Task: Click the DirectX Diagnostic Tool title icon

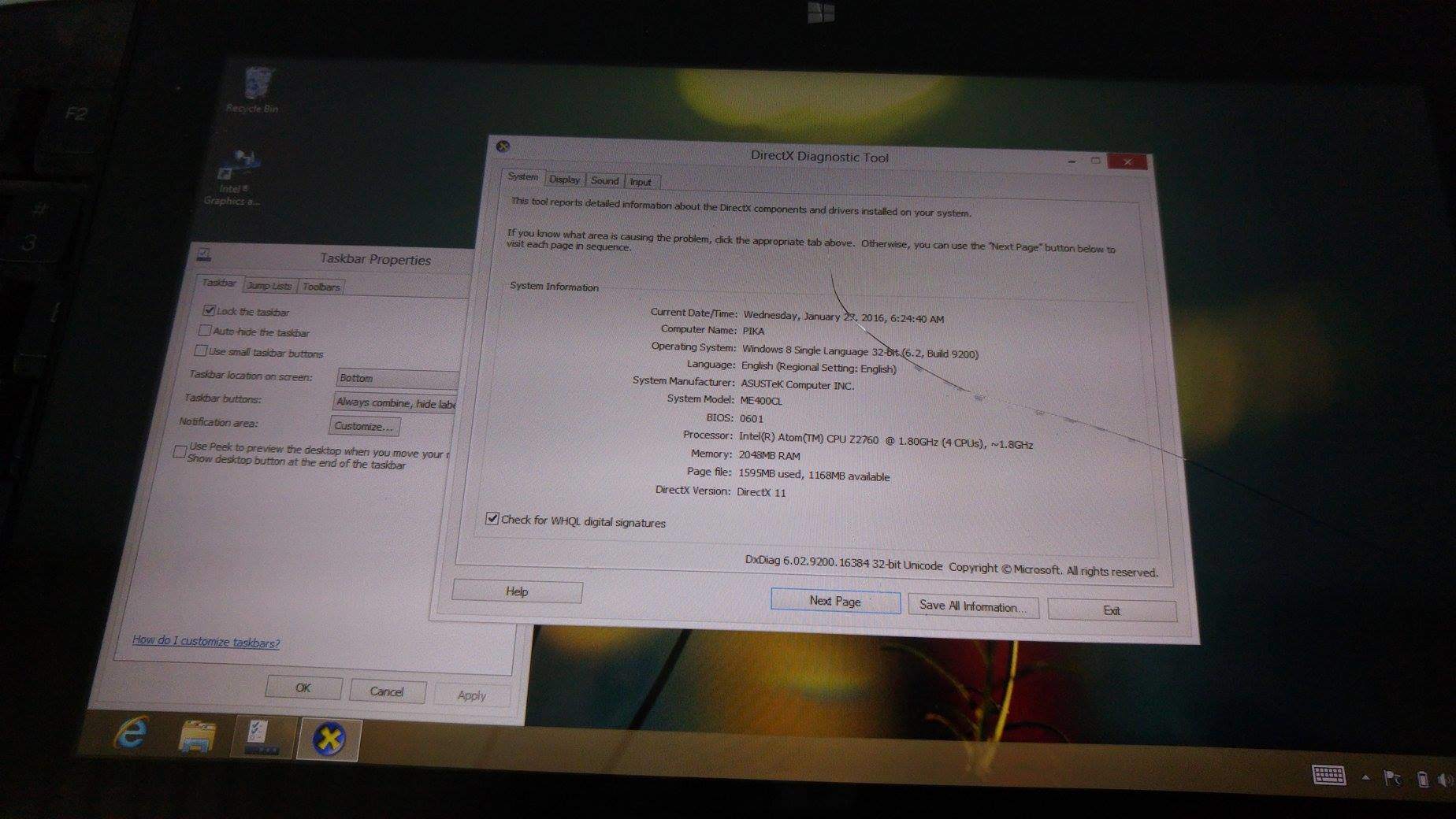Action: coord(503,146)
